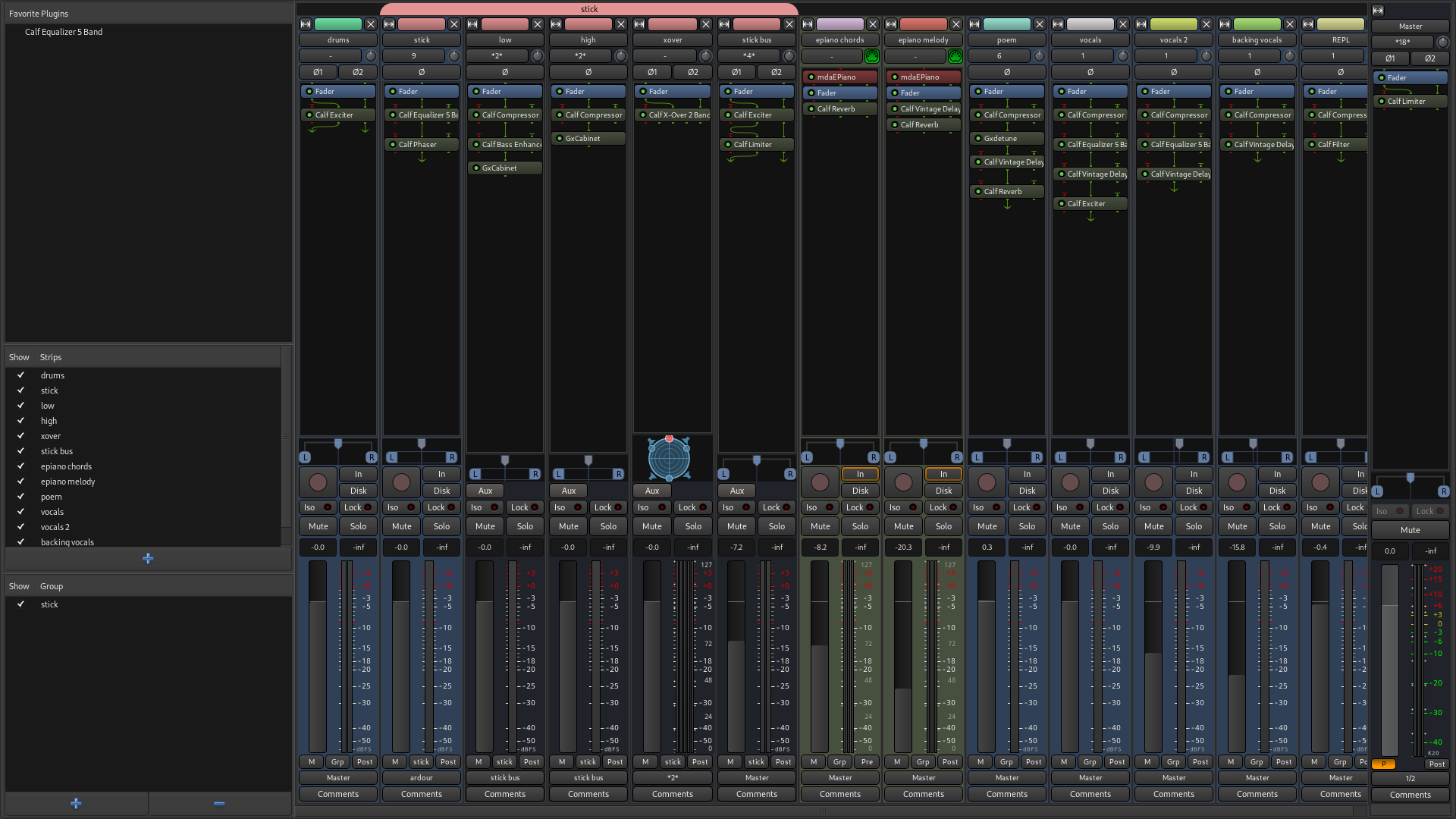Viewport: 1456px width, 819px height.
Task: Open Master strip output selector '1/2'
Action: tap(1410, 779)
